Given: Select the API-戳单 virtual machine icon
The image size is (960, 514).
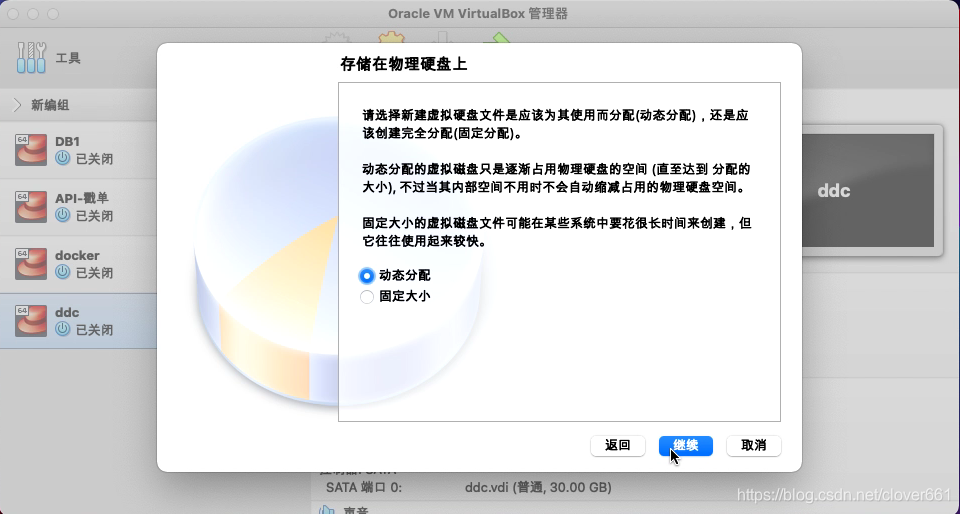Looking at the screenshot, I should (x=31, y=207).
